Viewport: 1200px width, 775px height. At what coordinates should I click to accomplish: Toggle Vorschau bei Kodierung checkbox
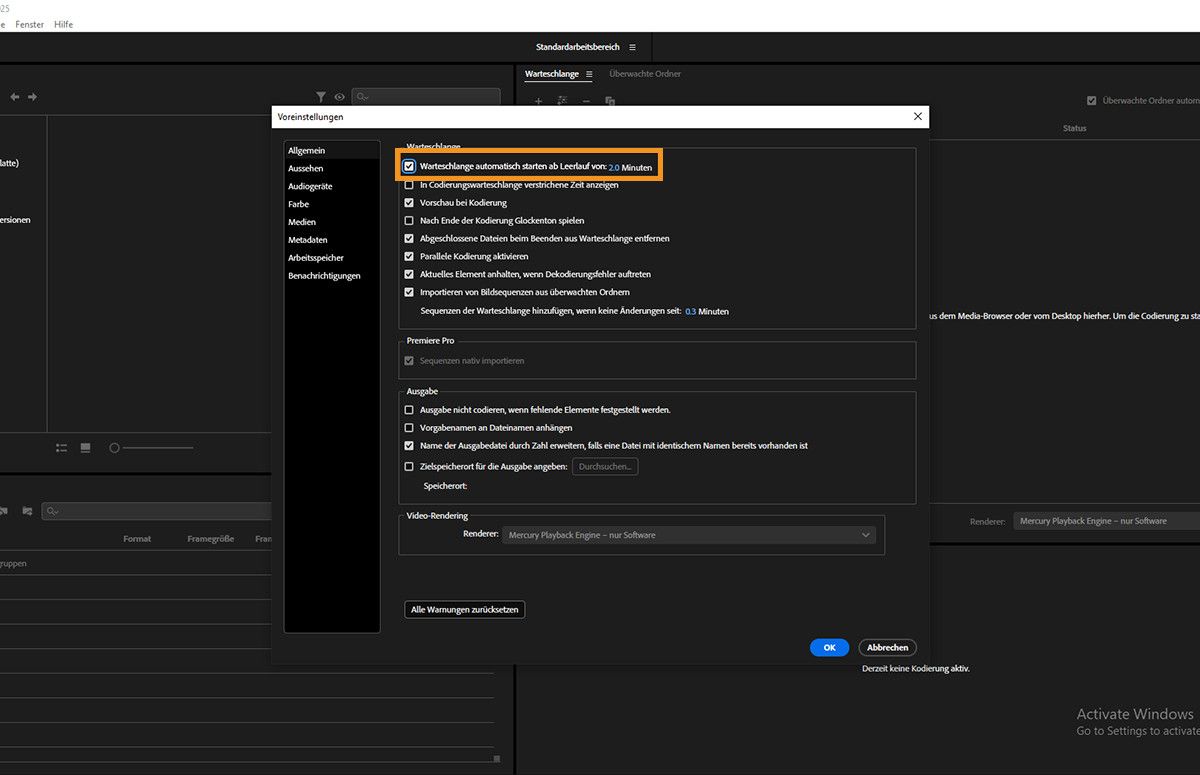(x=409, y=203)
